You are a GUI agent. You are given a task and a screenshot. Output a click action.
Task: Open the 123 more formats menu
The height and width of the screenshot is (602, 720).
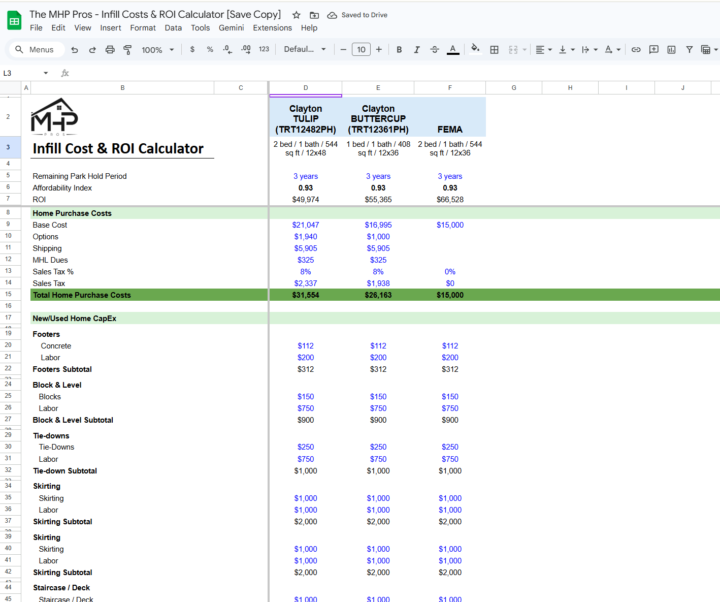[264, 49]
